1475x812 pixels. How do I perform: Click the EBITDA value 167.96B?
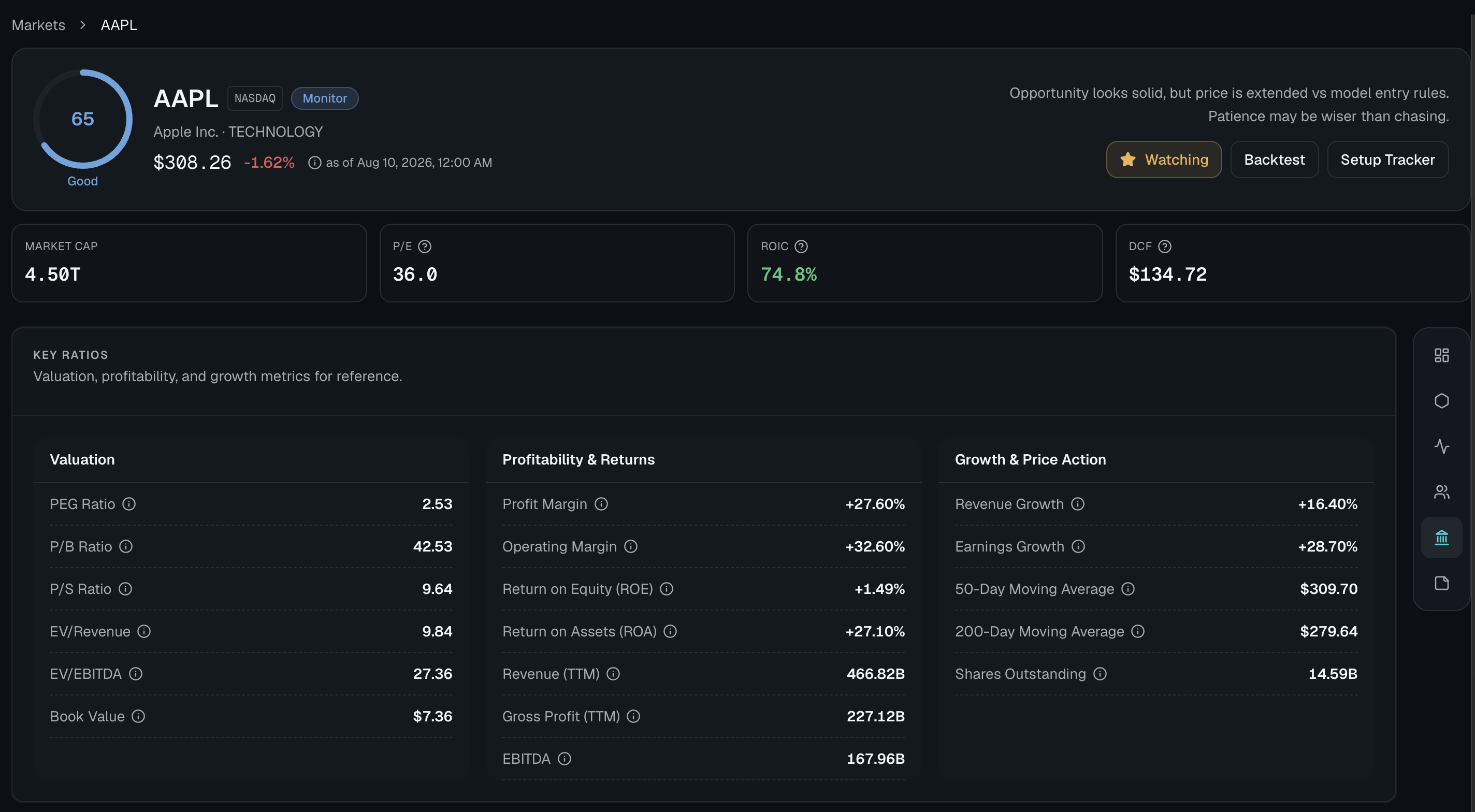coord(875,759)
